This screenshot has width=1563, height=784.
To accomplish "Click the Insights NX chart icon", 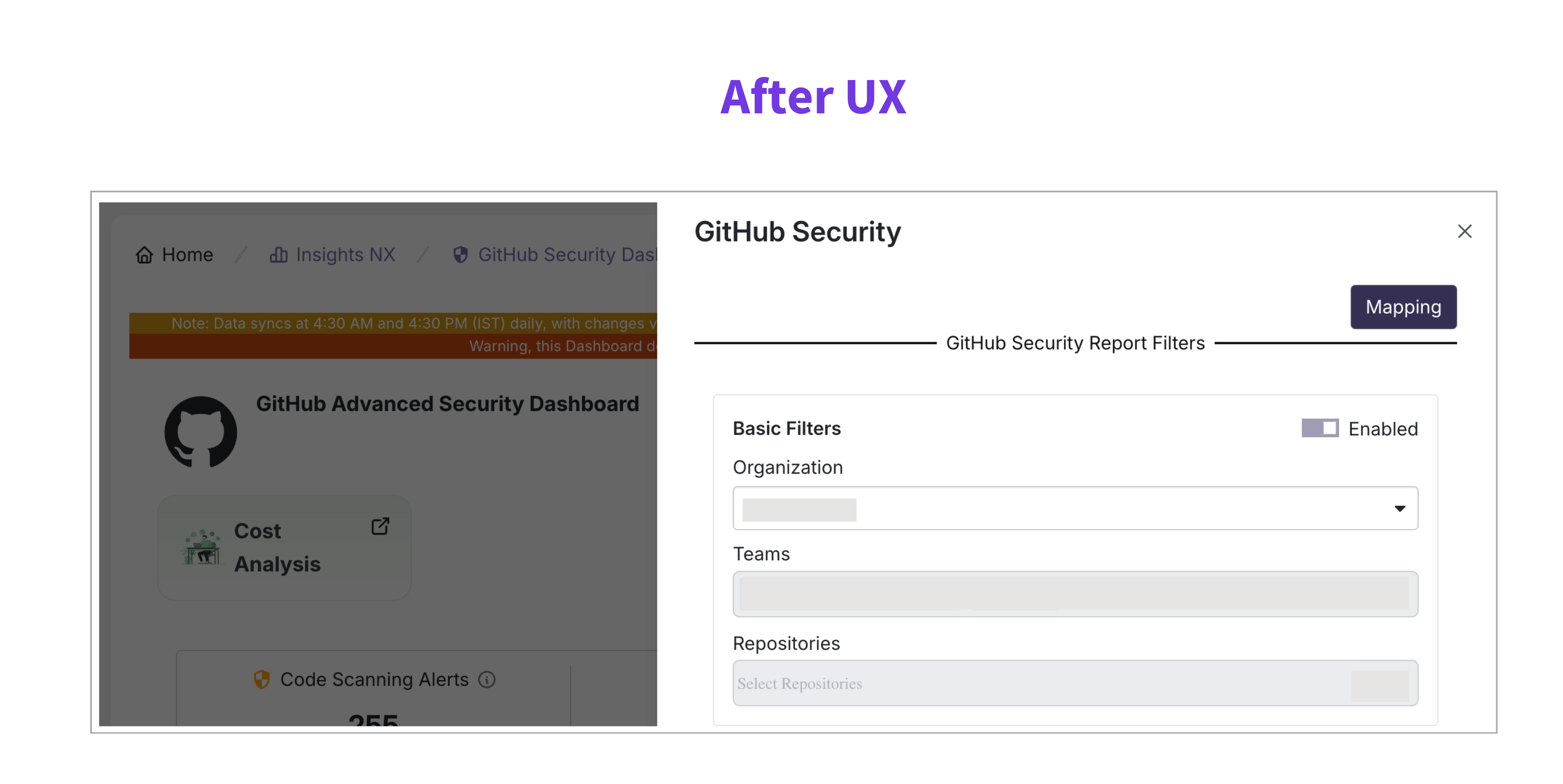I will point(279,255).
